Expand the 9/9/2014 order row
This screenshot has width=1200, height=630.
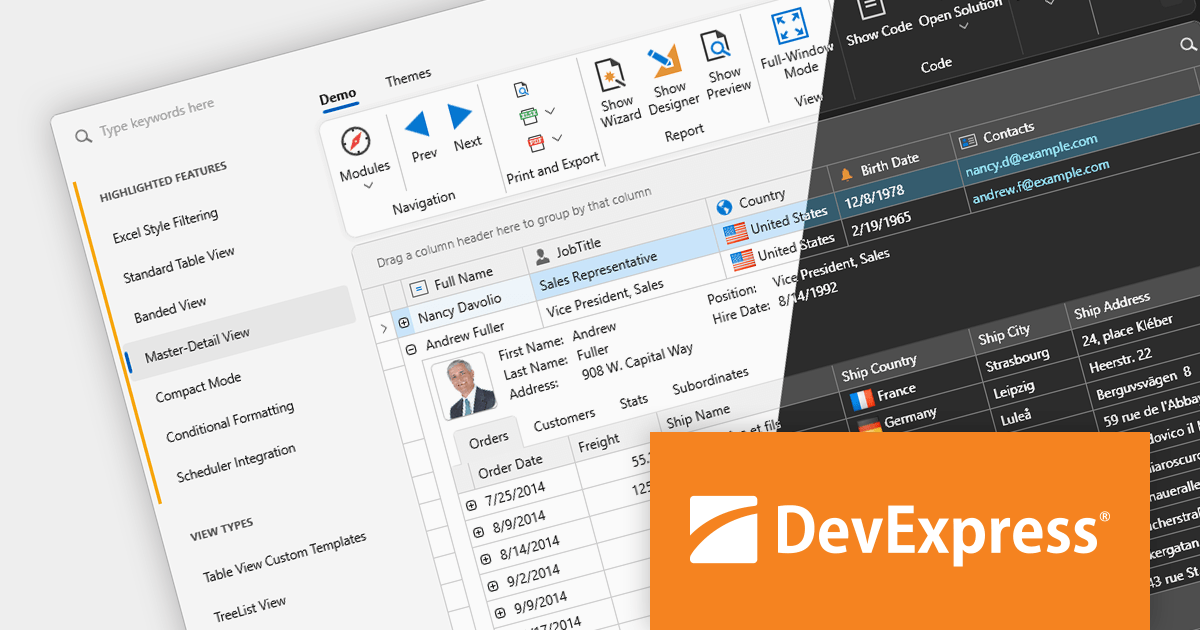point(499,612)
